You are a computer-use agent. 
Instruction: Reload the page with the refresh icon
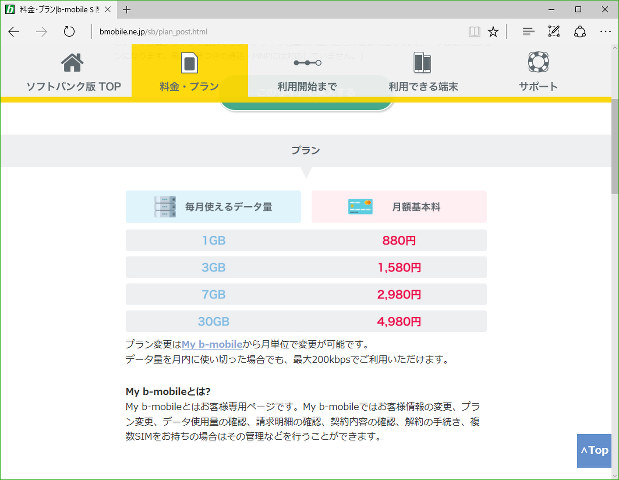click(x=69, y=32)
